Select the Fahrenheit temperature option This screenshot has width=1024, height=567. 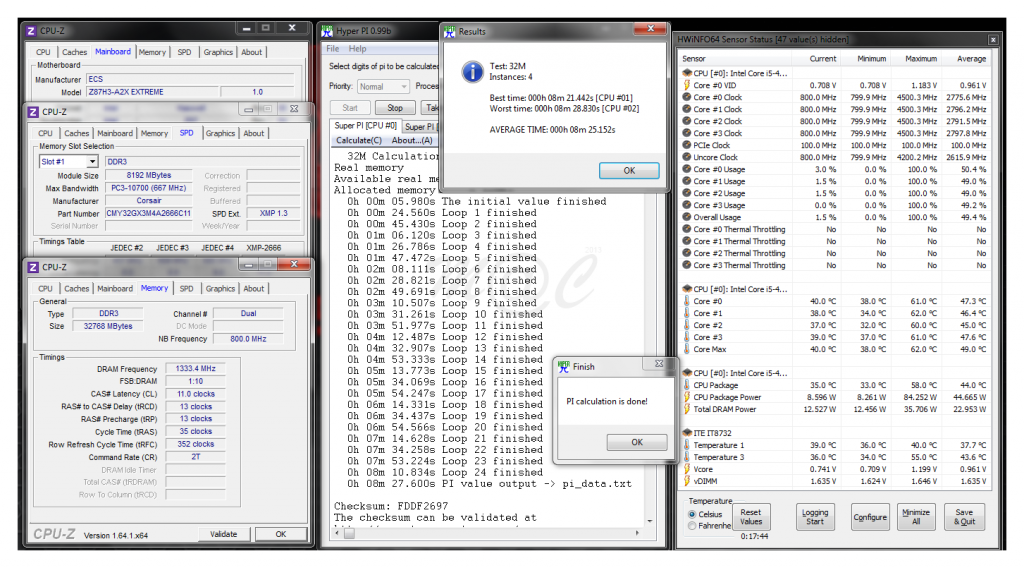[x=693, y=526]
